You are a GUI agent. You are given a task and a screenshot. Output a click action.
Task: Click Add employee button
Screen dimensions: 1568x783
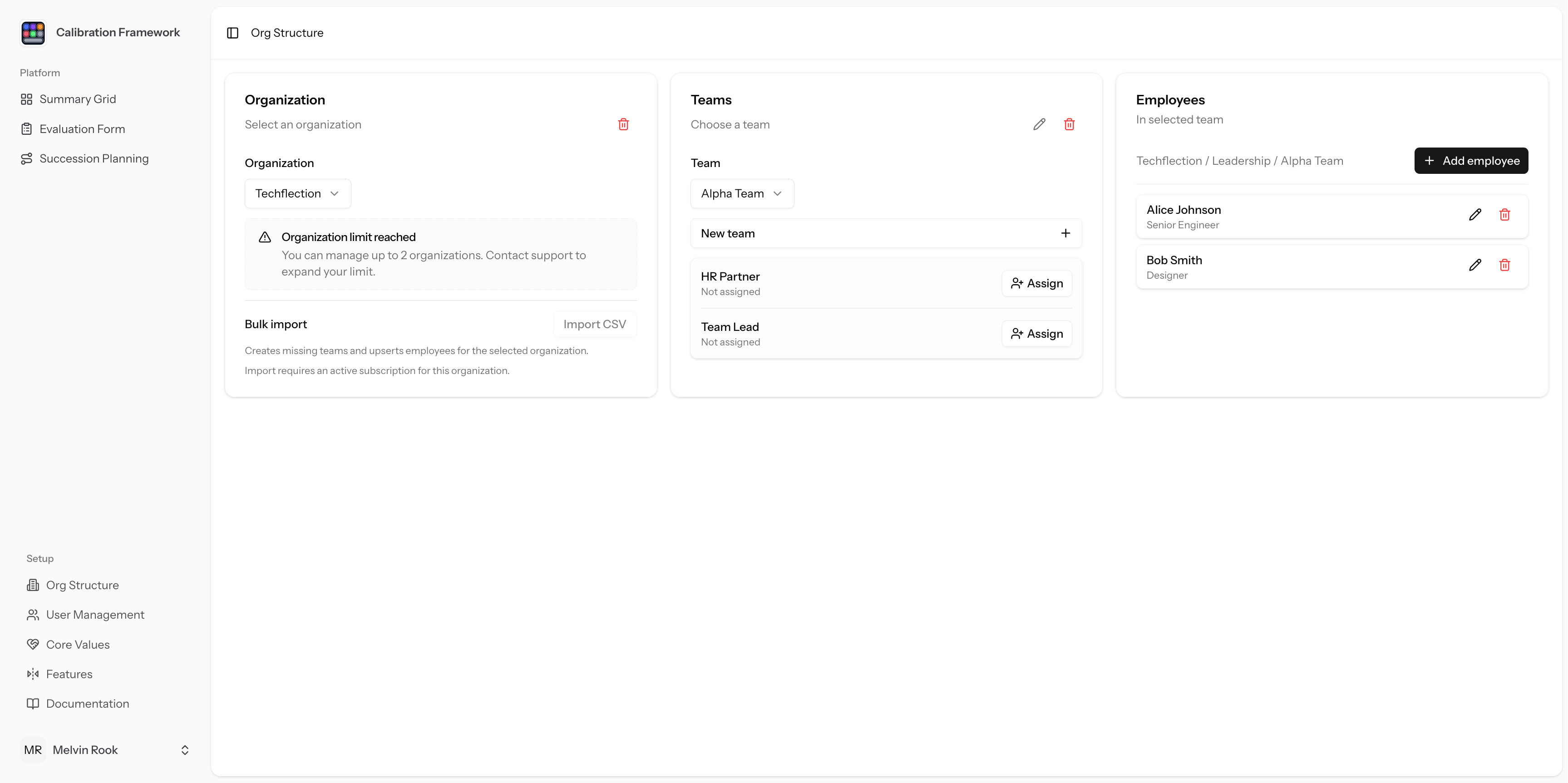[1470, 161]
